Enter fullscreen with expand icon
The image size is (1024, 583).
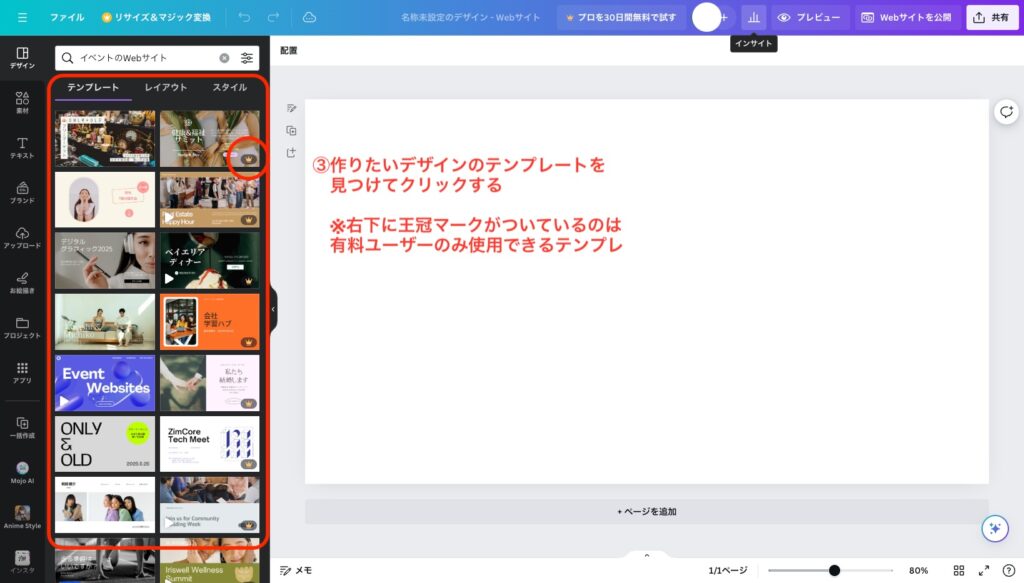(984, 571)
